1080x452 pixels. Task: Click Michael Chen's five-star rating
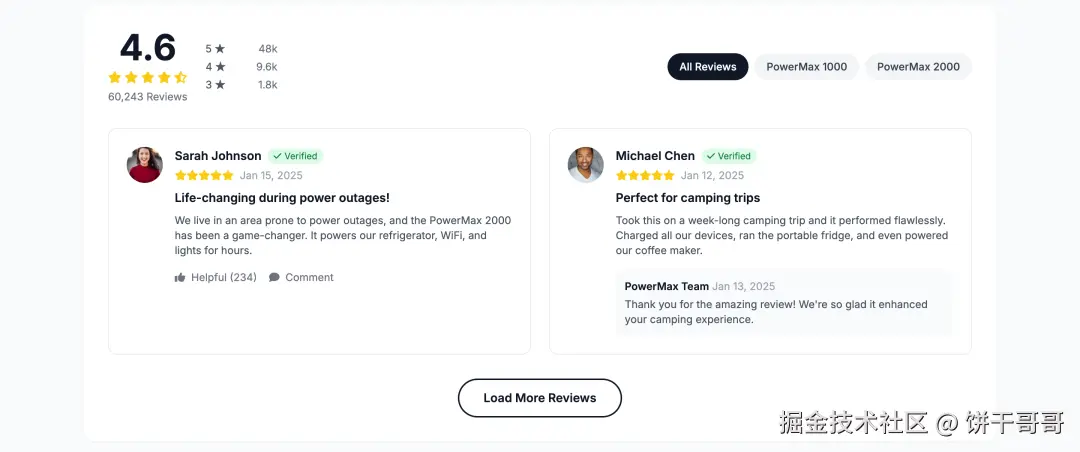pyautogui.click(x=645, y=176)
